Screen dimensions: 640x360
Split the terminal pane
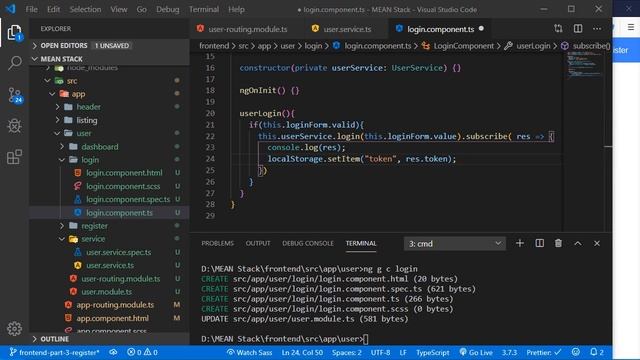tap(540, 243)
